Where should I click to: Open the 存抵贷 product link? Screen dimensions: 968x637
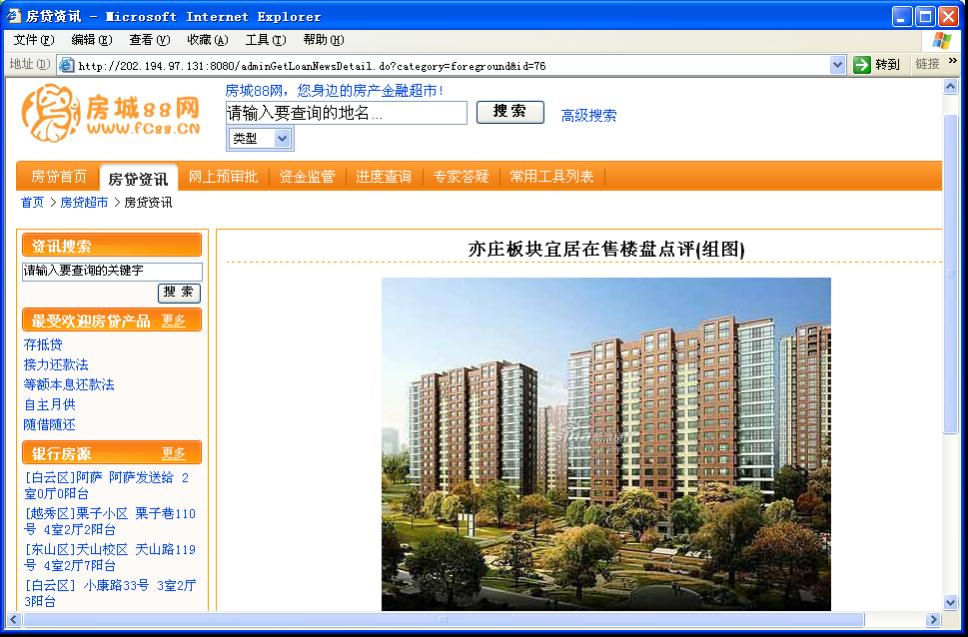(43, 344)
